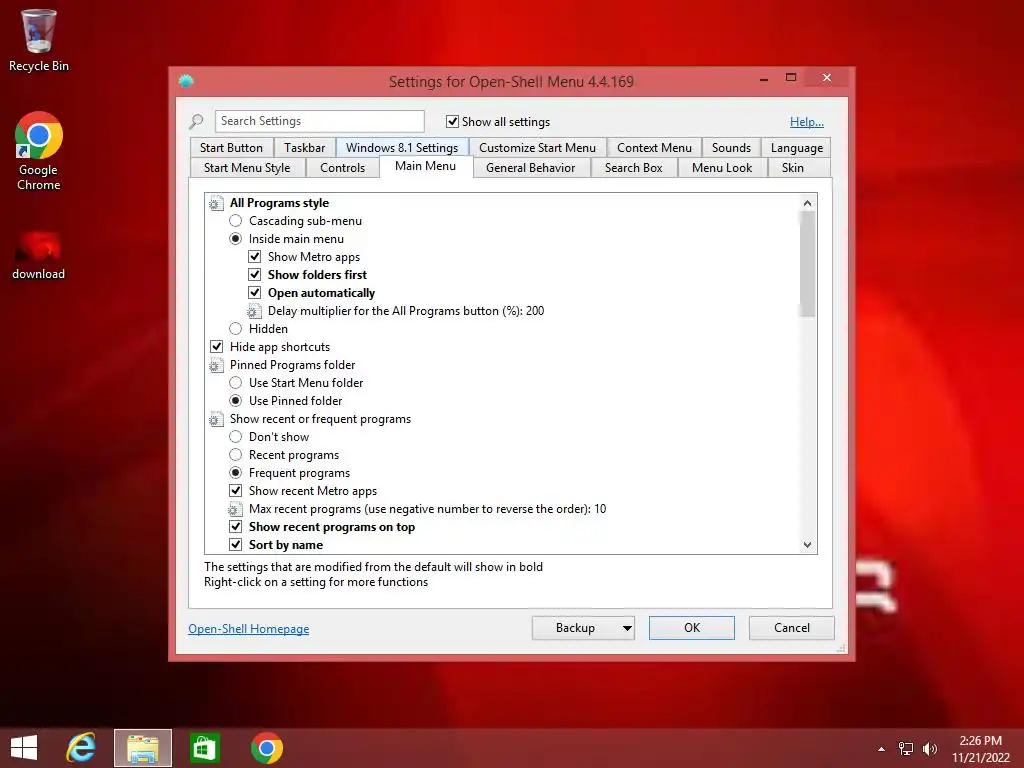Switch to Controls tab
The height and width of the screenshot is (768, 1024).
pos(342,168)
